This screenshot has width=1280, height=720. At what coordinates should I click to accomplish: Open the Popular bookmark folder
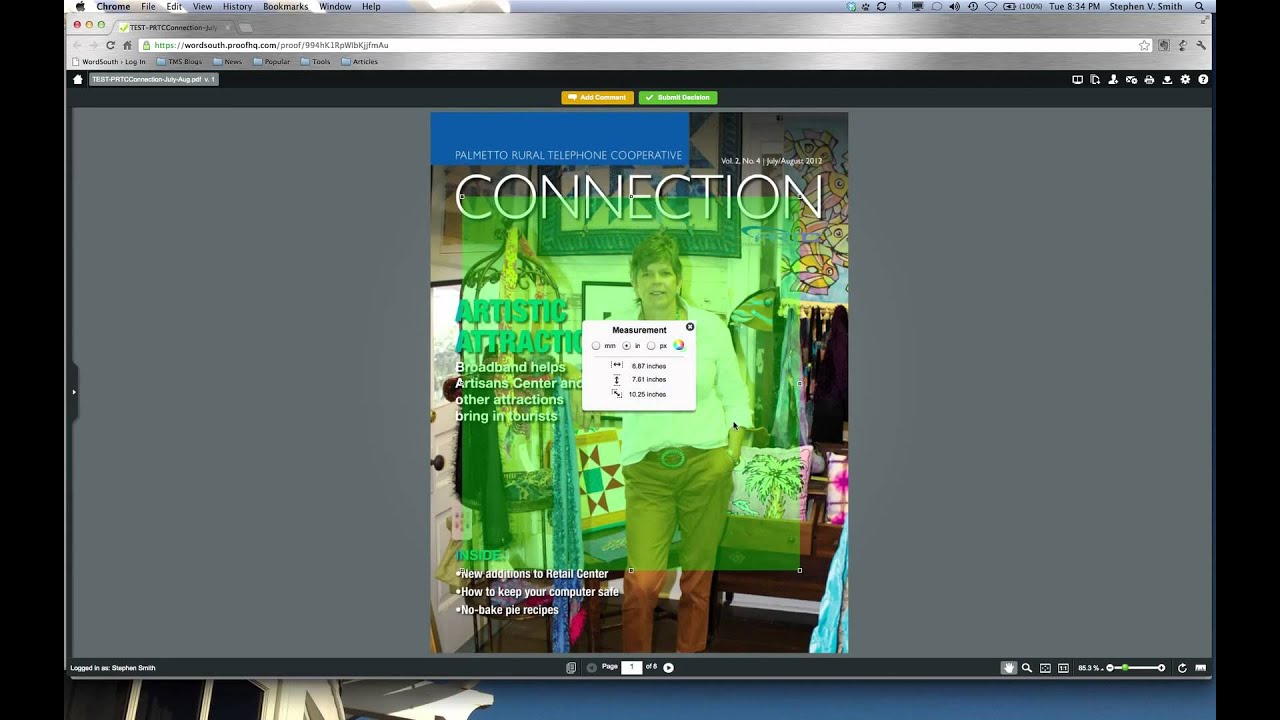click(271, 62)
